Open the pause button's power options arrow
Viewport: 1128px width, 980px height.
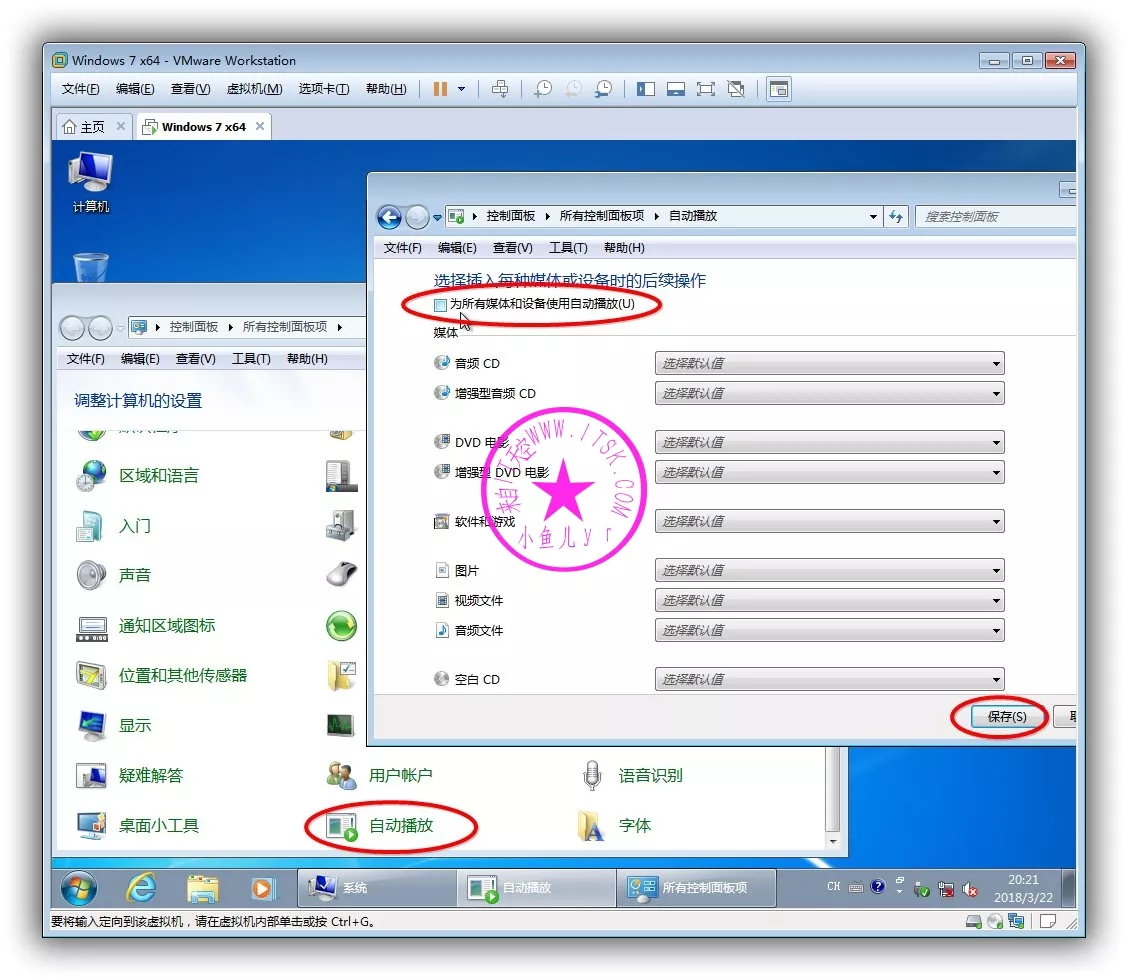[461, 89]
